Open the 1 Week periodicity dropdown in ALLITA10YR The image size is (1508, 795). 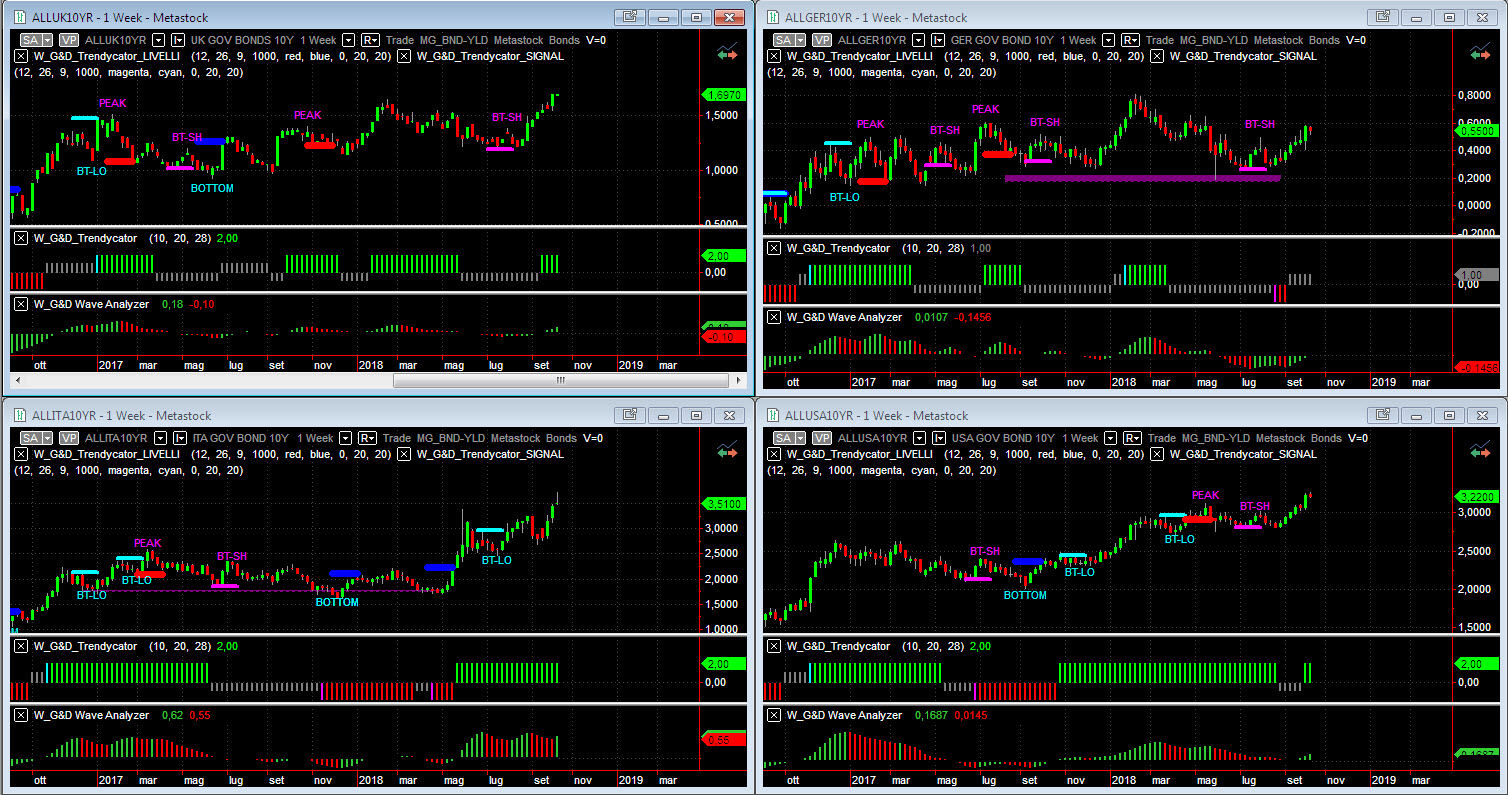(x=345, y=438)
